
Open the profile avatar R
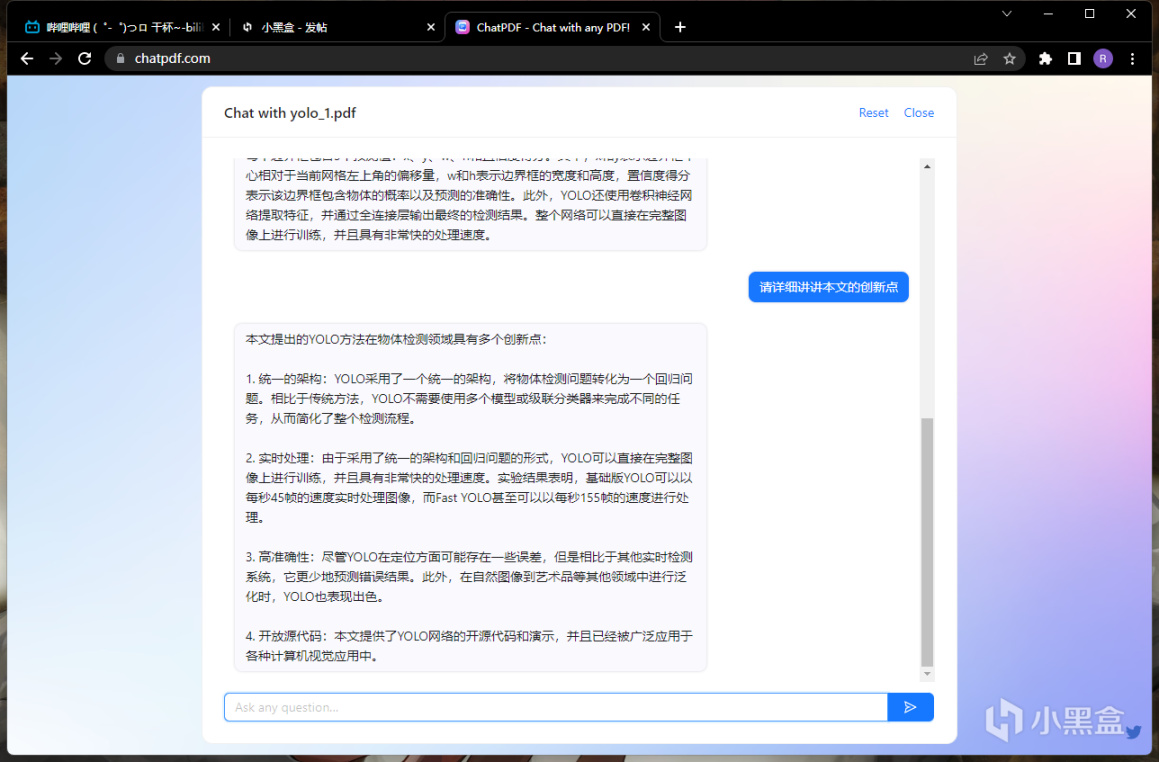(x=1103, y=58)
